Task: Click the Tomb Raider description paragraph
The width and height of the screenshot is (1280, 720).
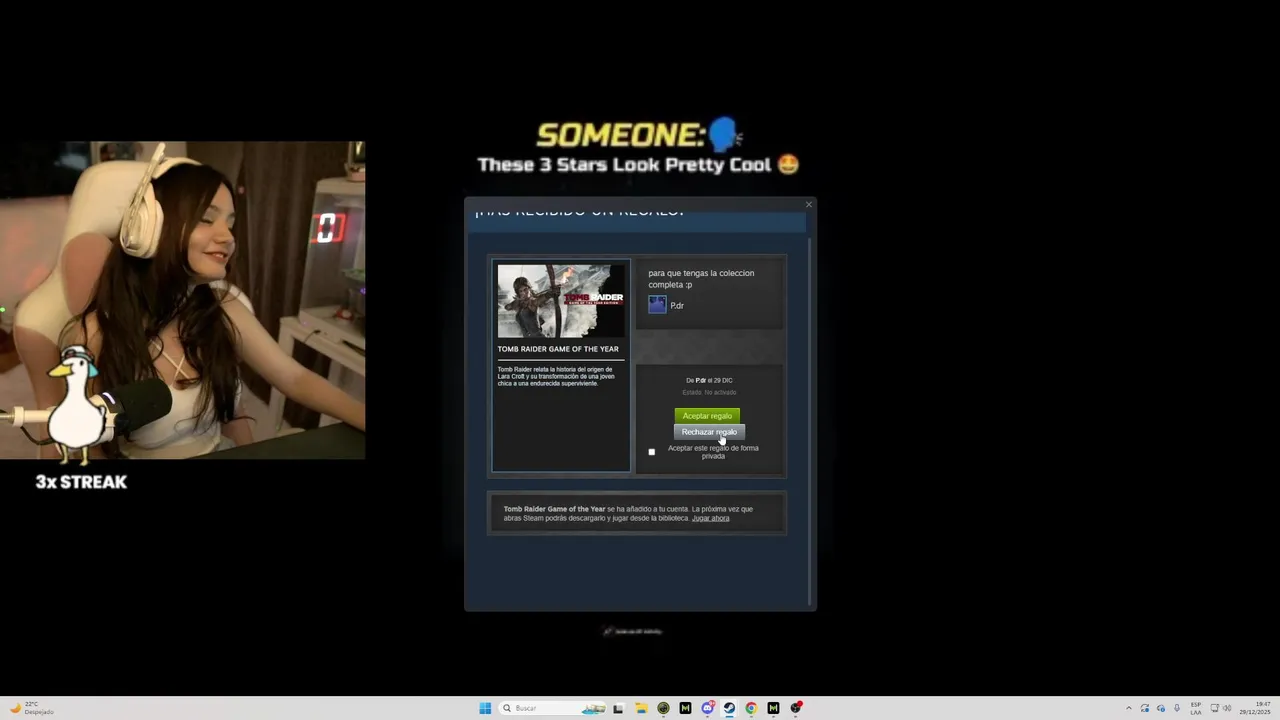Action: (555, 376)
